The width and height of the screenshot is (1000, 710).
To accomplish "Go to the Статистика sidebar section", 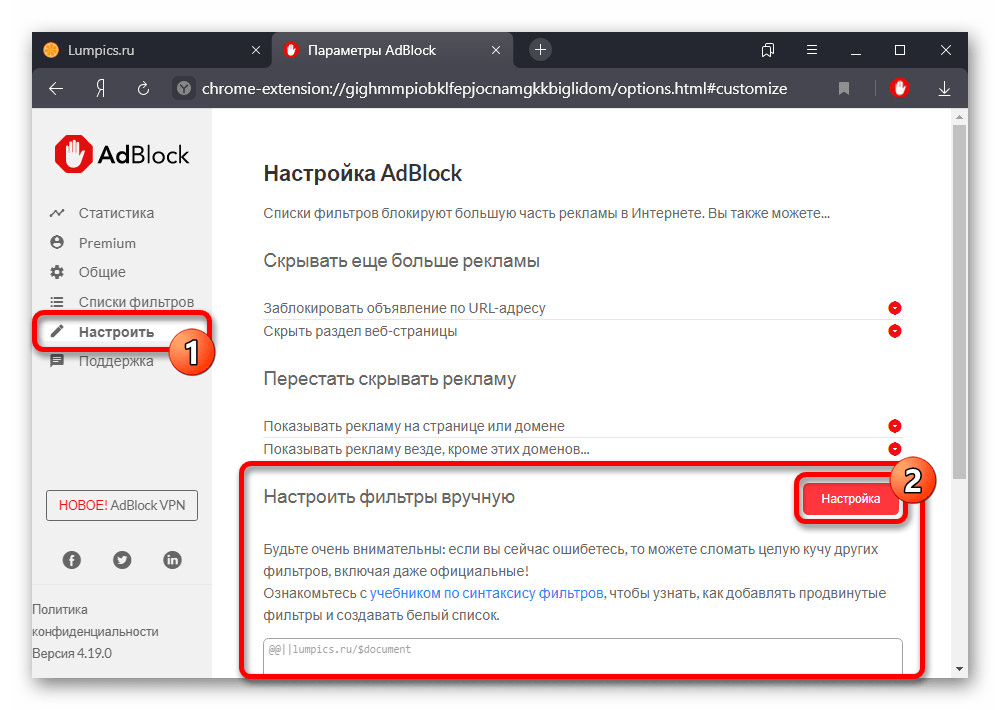I will (116, 213).
